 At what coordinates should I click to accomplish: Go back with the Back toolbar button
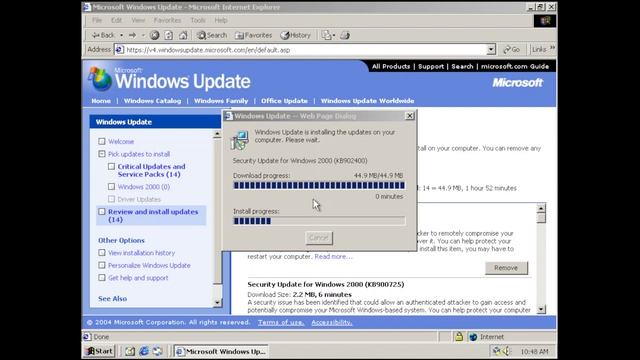(x=102, y=36)
